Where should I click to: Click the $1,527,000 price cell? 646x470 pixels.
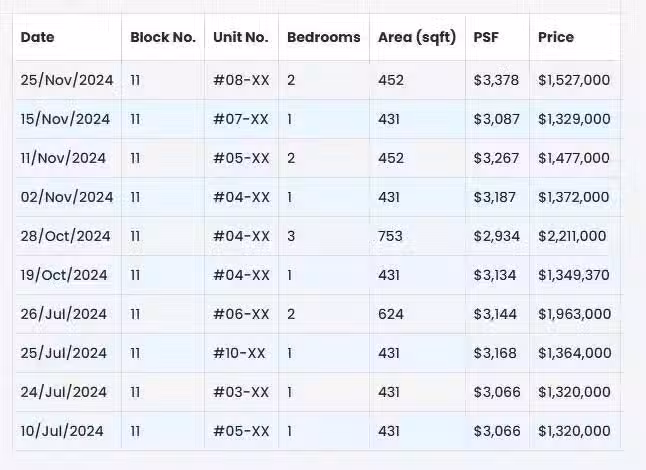coord(574,80)
